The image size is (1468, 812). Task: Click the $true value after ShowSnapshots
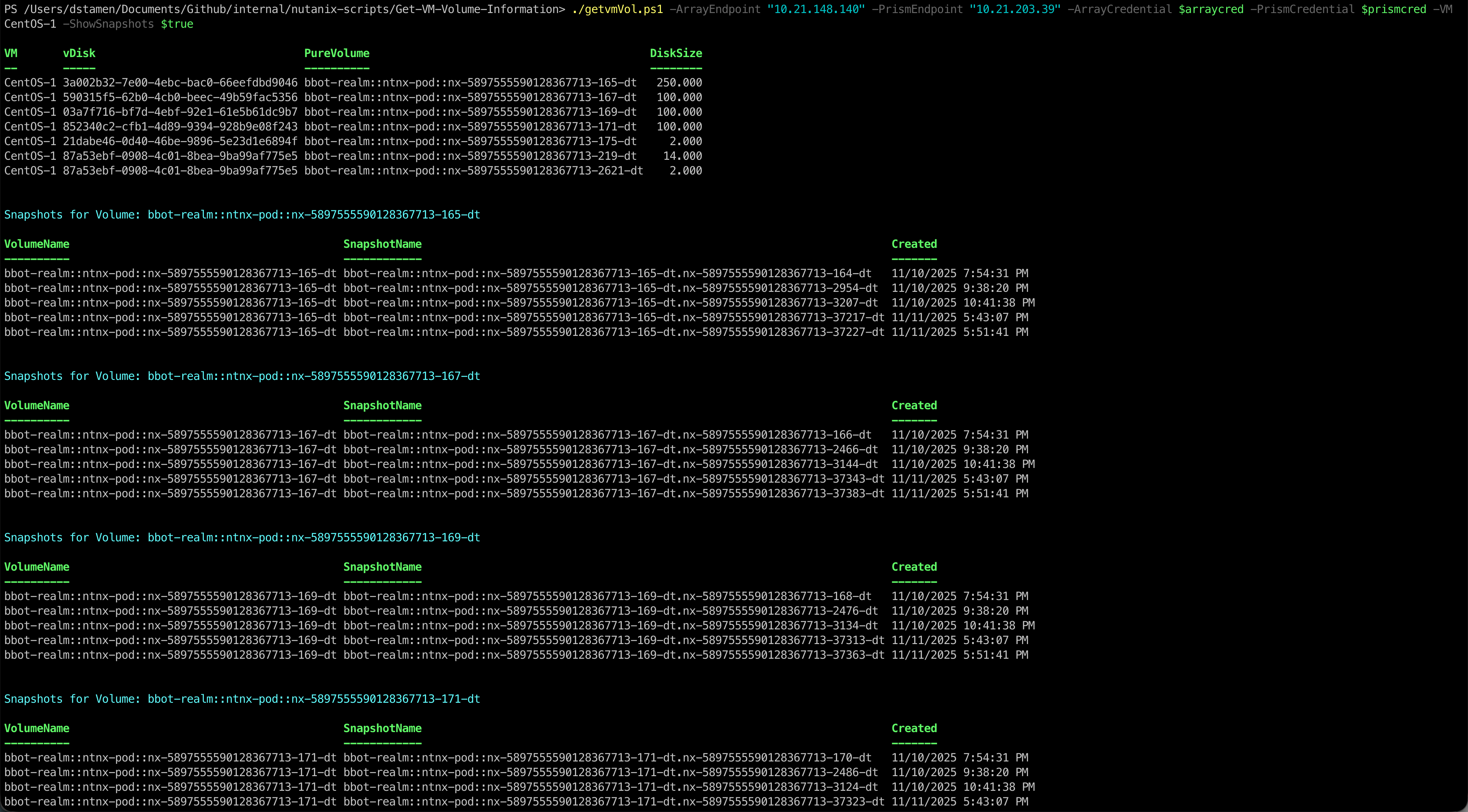click(177, 24)
